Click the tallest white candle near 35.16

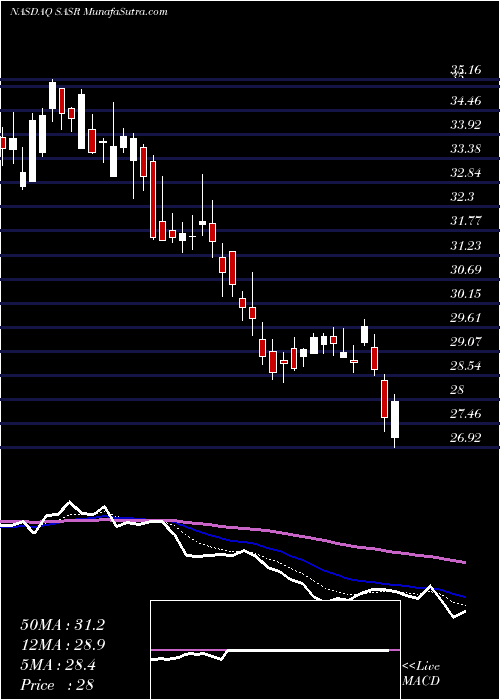click(53, 96)
